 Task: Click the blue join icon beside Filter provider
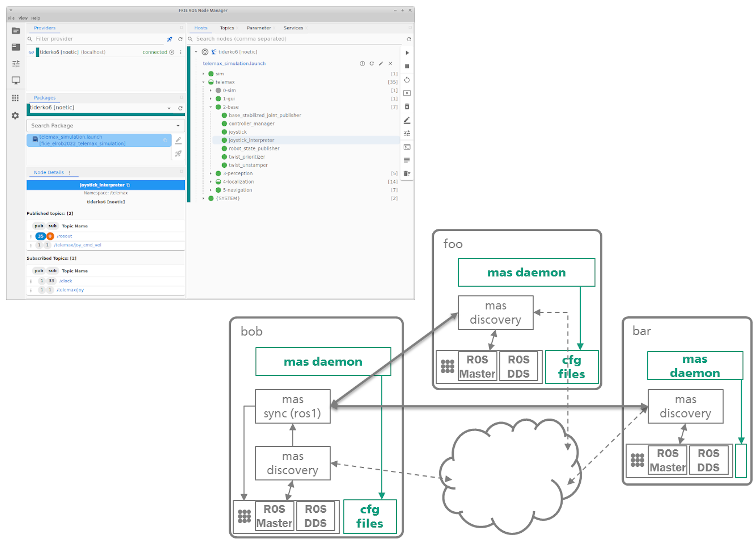(170, 39)
